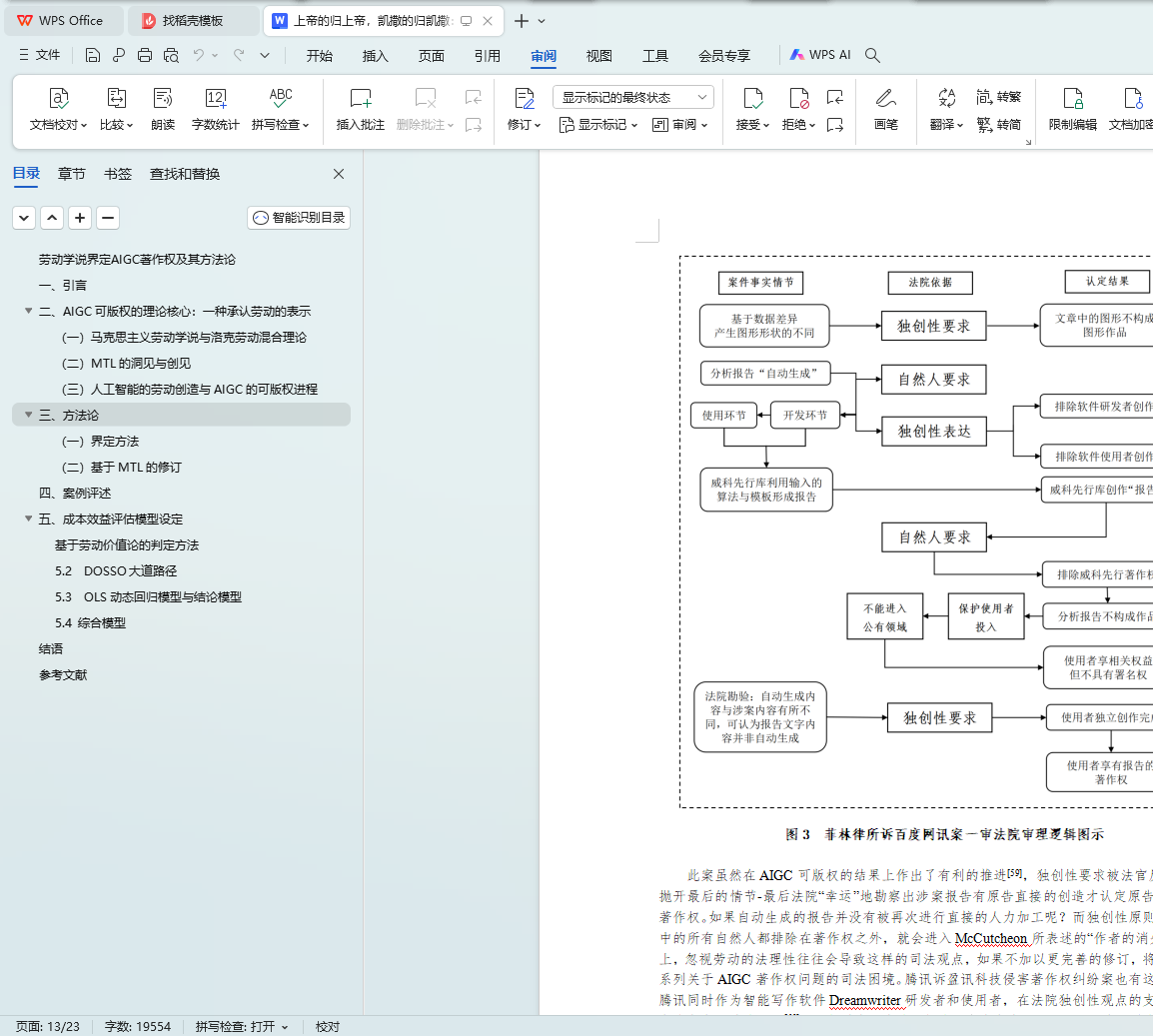The image size is (1153, 1036).
Task: Go to next revision icon
Action: pos(834,125)
